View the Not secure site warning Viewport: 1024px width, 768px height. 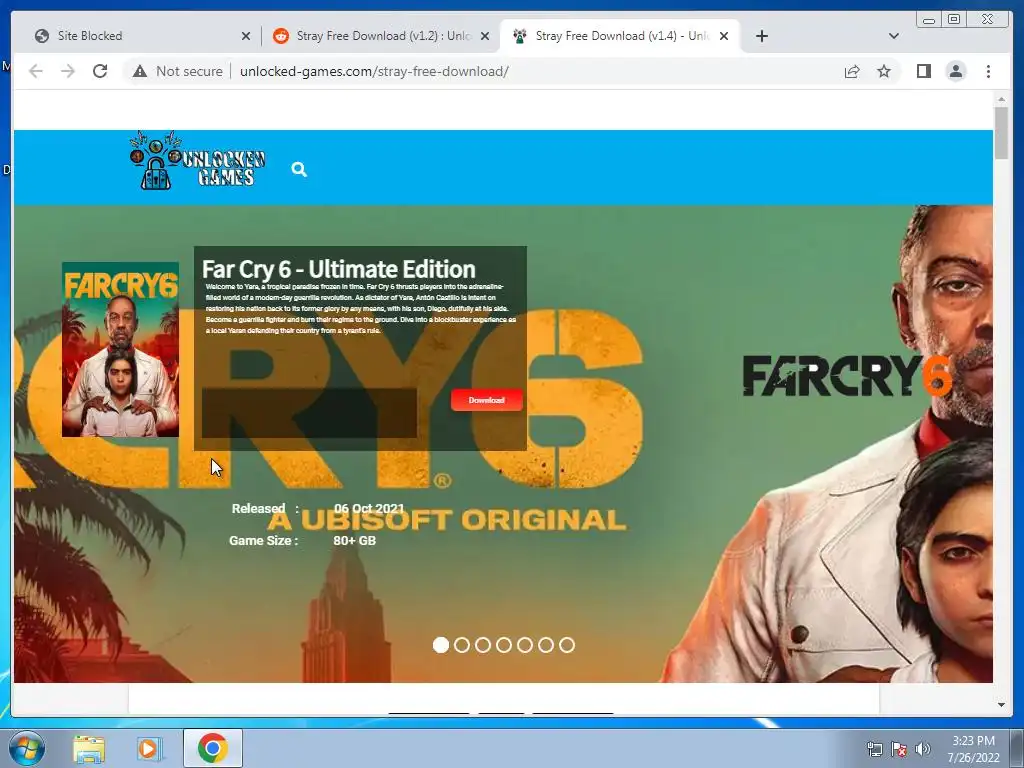click(177, 71)
